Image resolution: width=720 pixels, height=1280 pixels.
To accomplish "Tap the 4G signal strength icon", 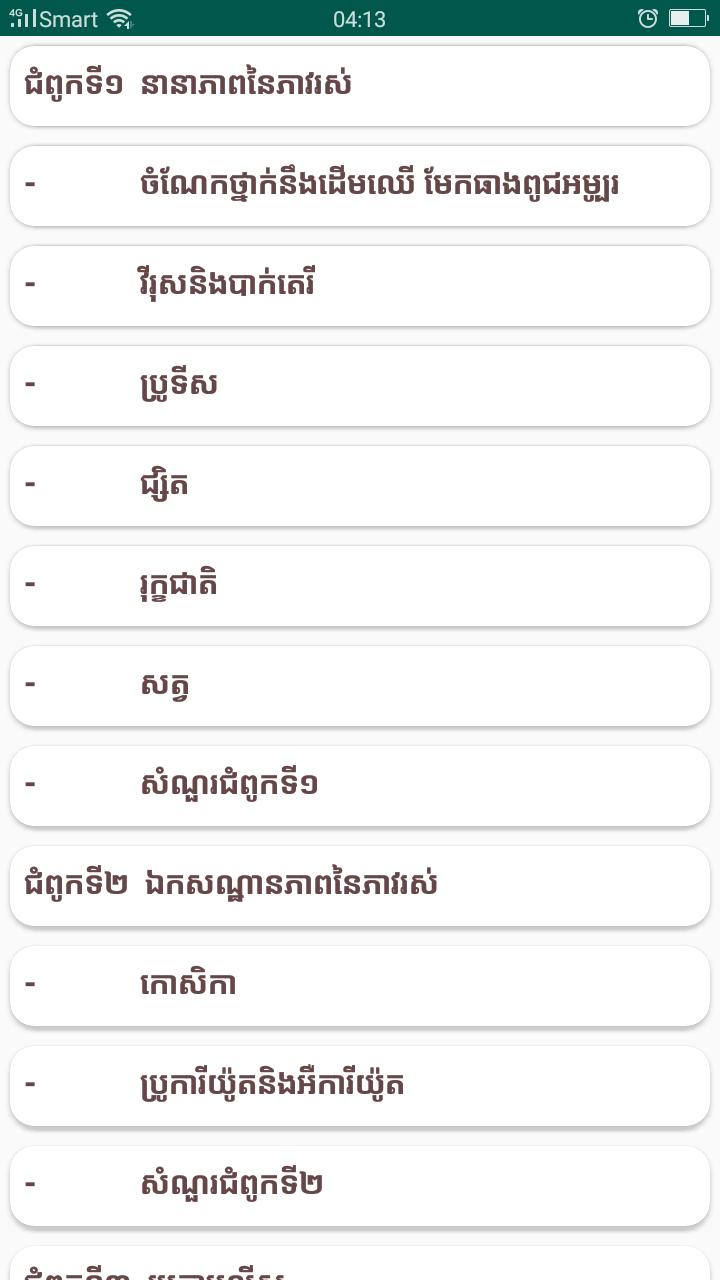I will click(23, 18).
